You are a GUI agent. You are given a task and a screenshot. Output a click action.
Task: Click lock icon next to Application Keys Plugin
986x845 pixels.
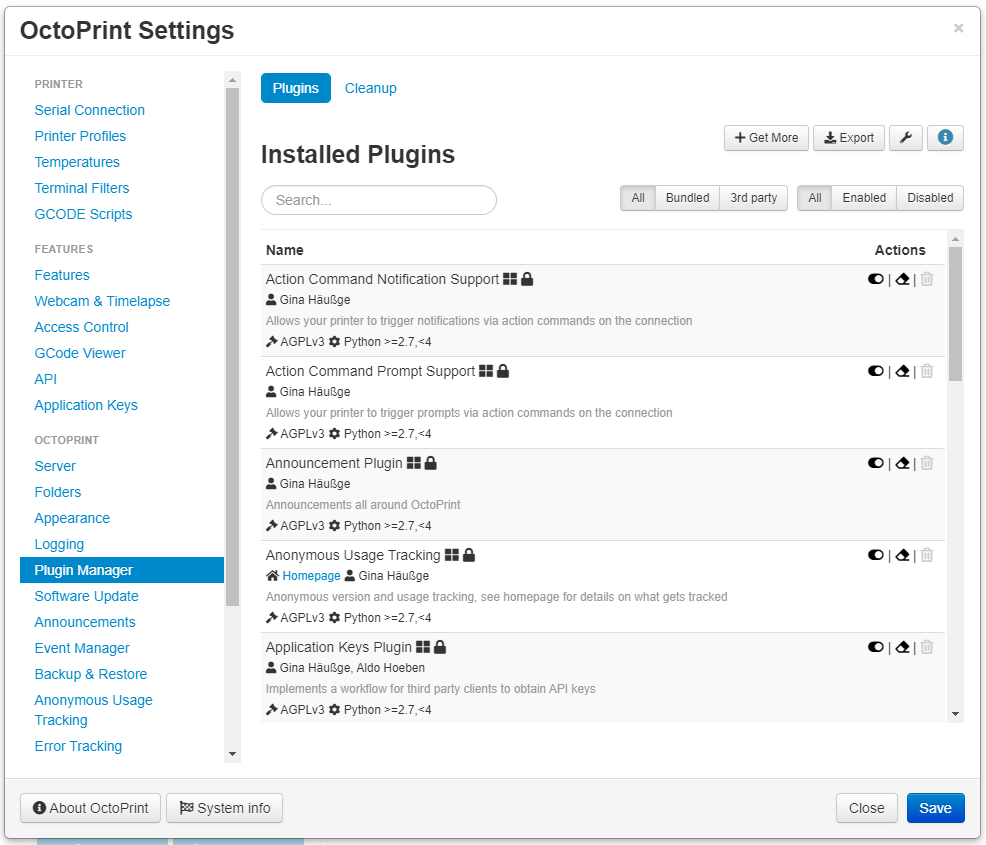(440, 647)
